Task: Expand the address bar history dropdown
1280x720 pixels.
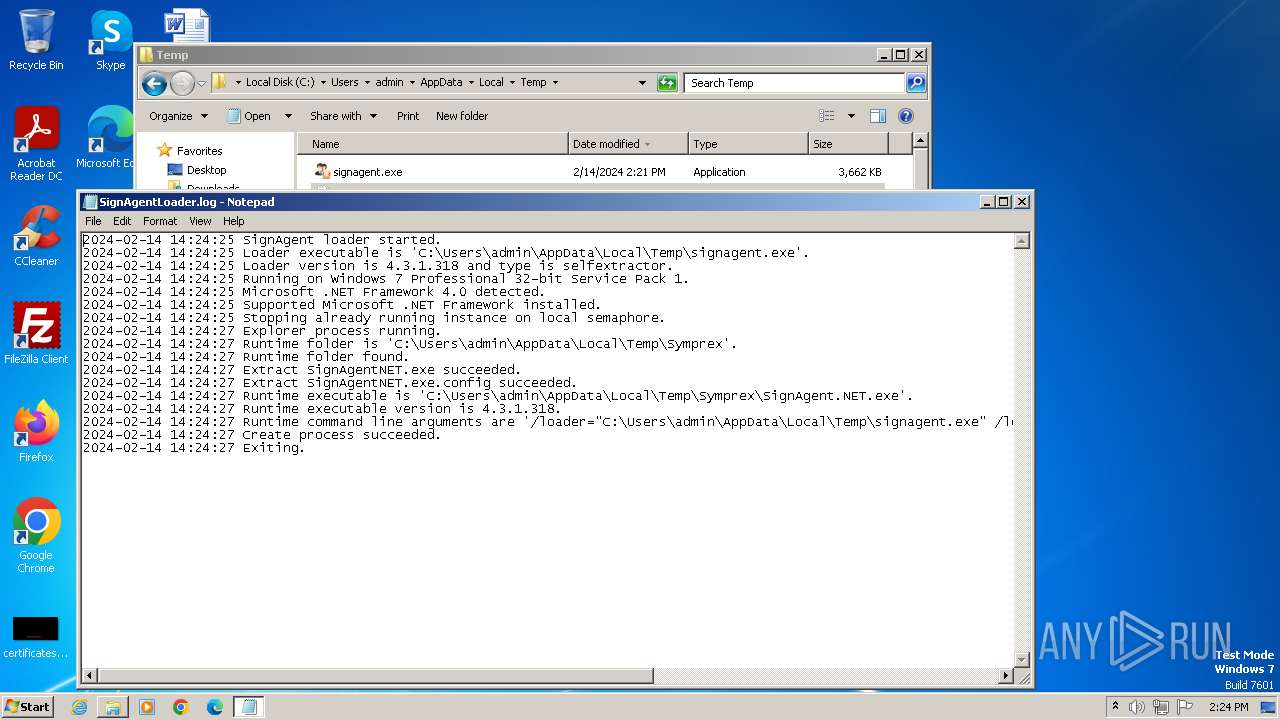Action: click(642, 83)
